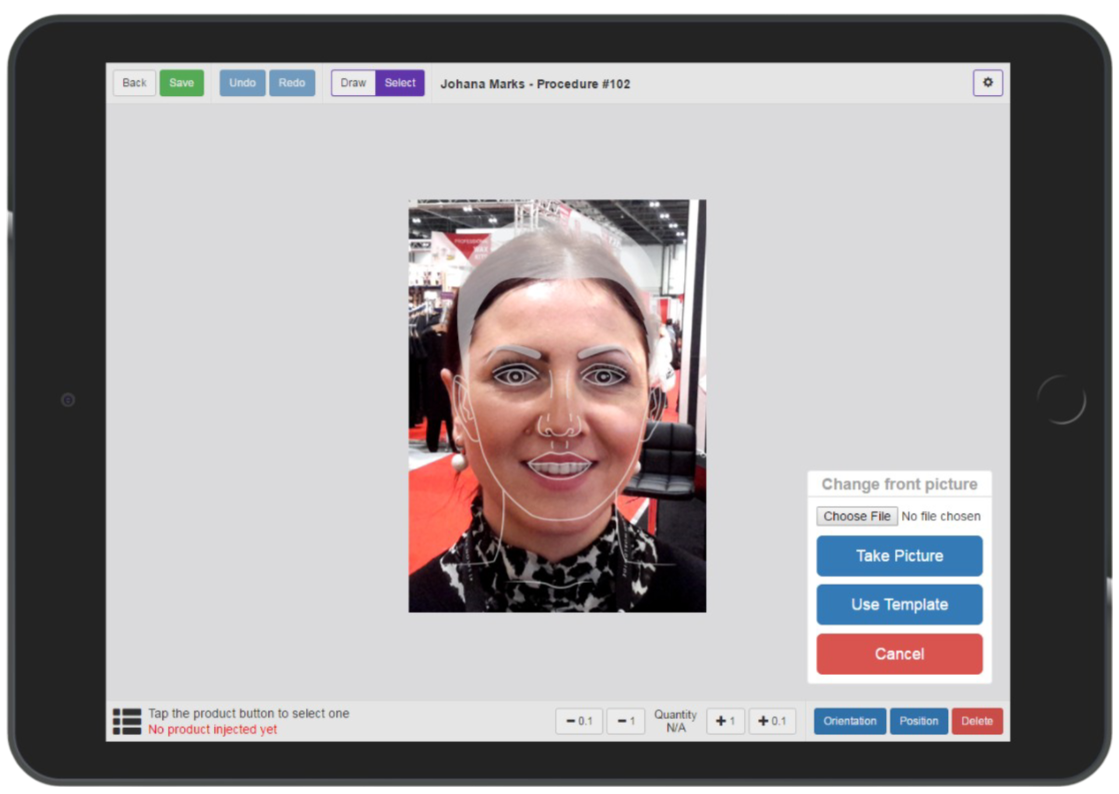Open the settings gear icon
This screenshot has width=1119, height=794.
pos(987,83)
